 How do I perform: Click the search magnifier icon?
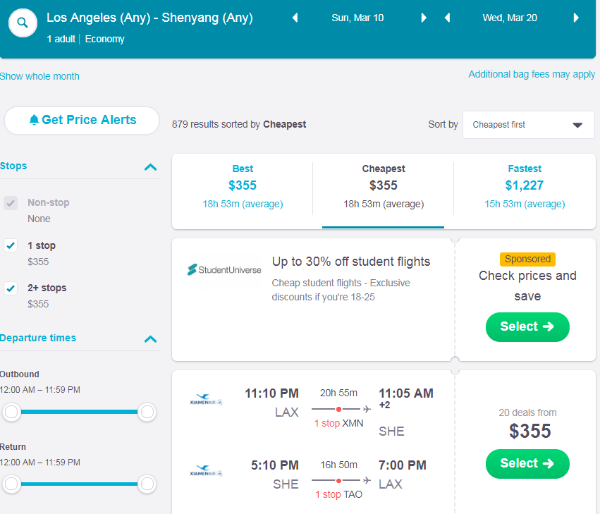click(x=23, y=23)
